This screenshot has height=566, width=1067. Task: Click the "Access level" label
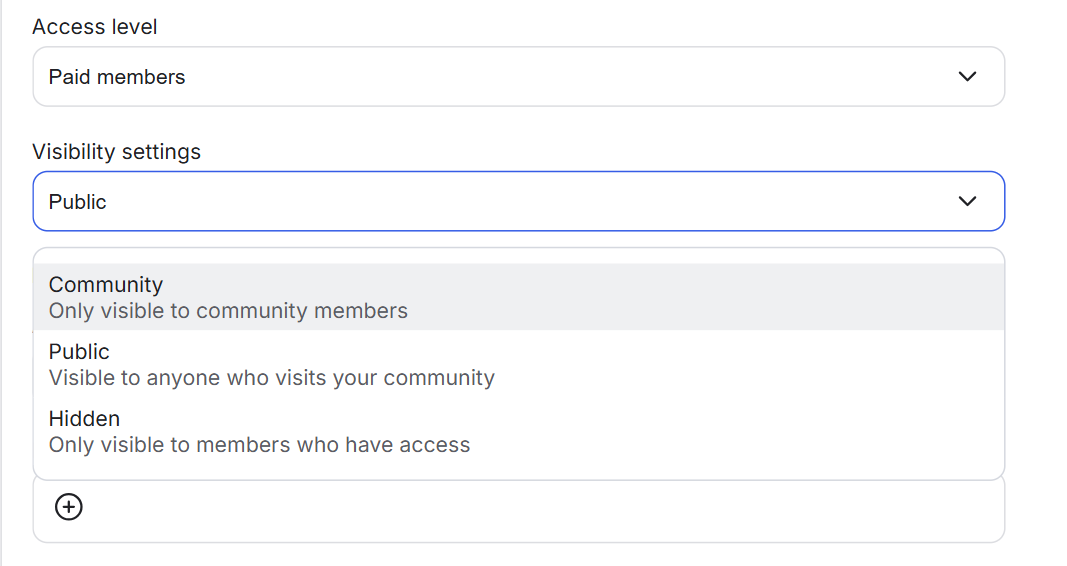pos(95,27)
